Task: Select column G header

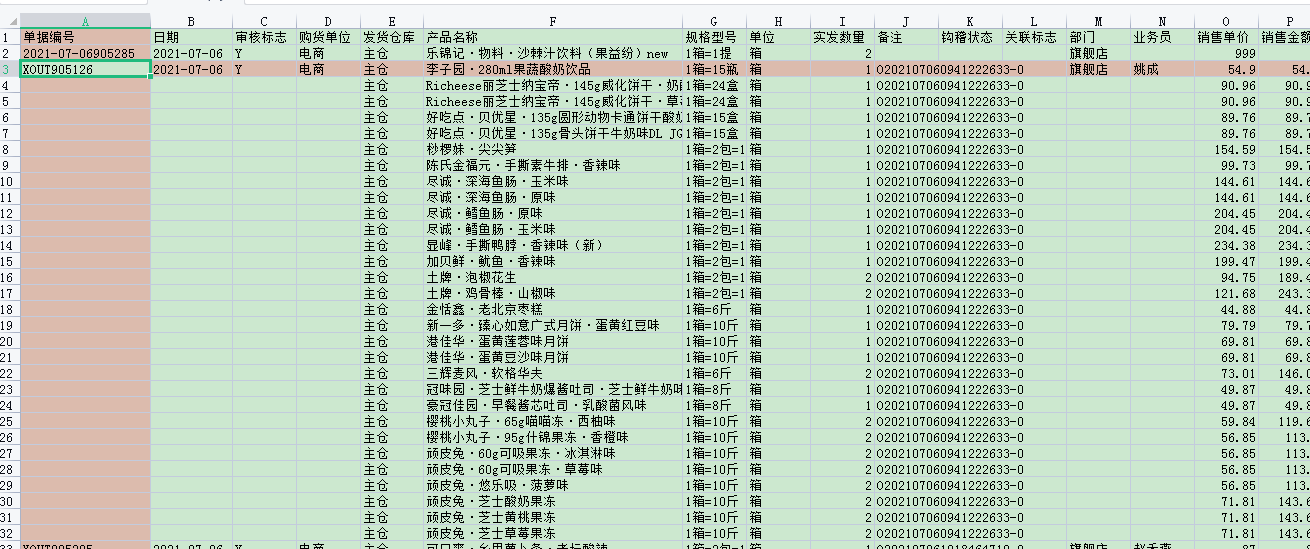Action: (x=715, y=21)
